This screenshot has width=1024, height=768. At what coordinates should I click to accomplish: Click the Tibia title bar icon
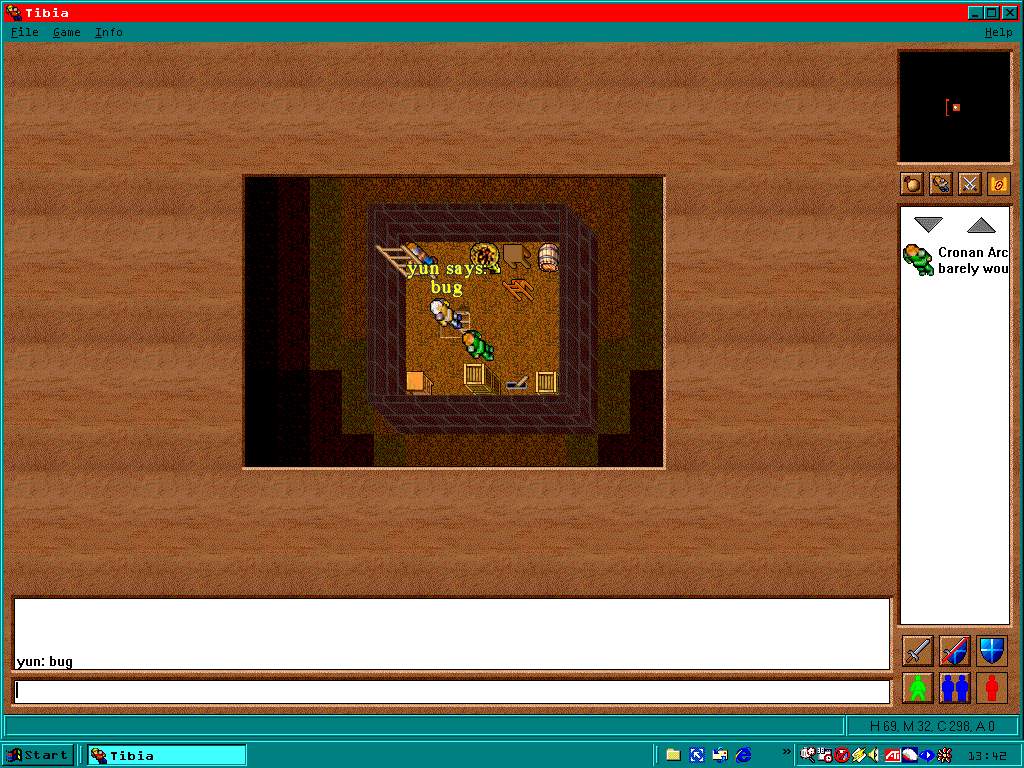(x=13, y=12)
